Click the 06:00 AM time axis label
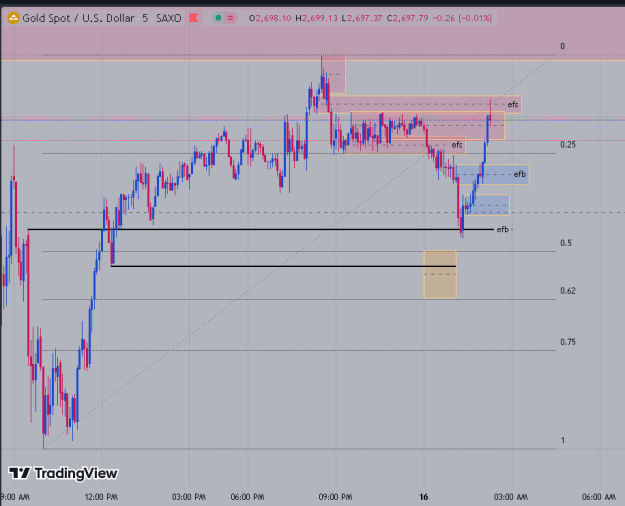This screenshot has height=506, width=625. click(x=599, y=497)
